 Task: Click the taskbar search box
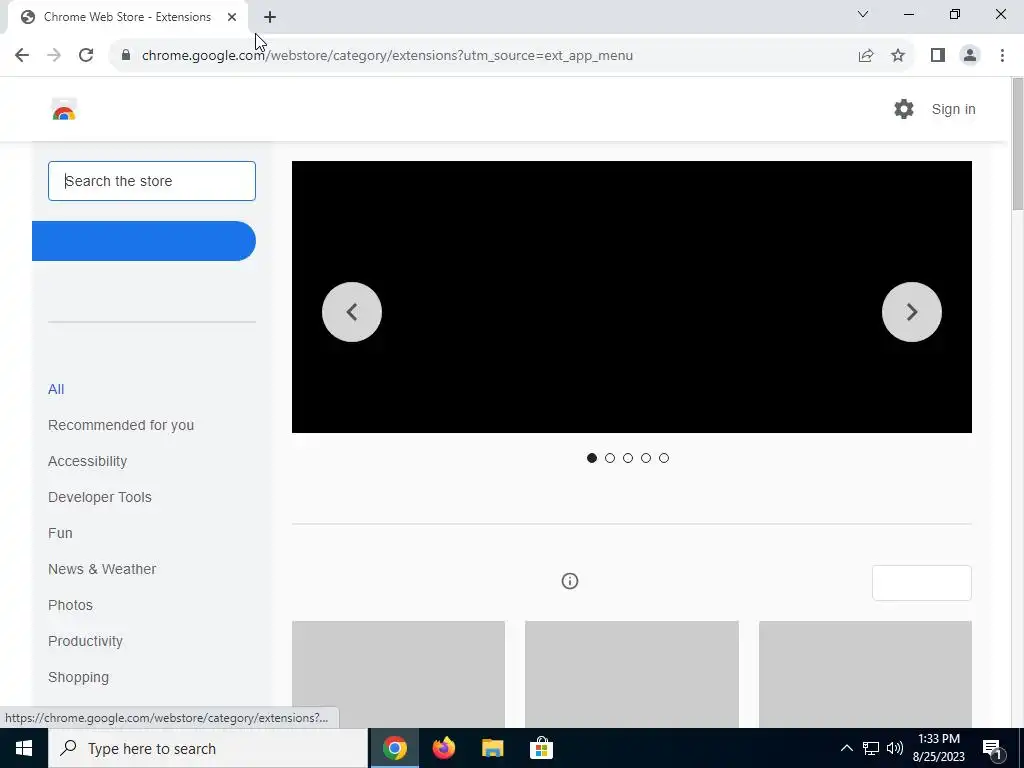(208, 748)
